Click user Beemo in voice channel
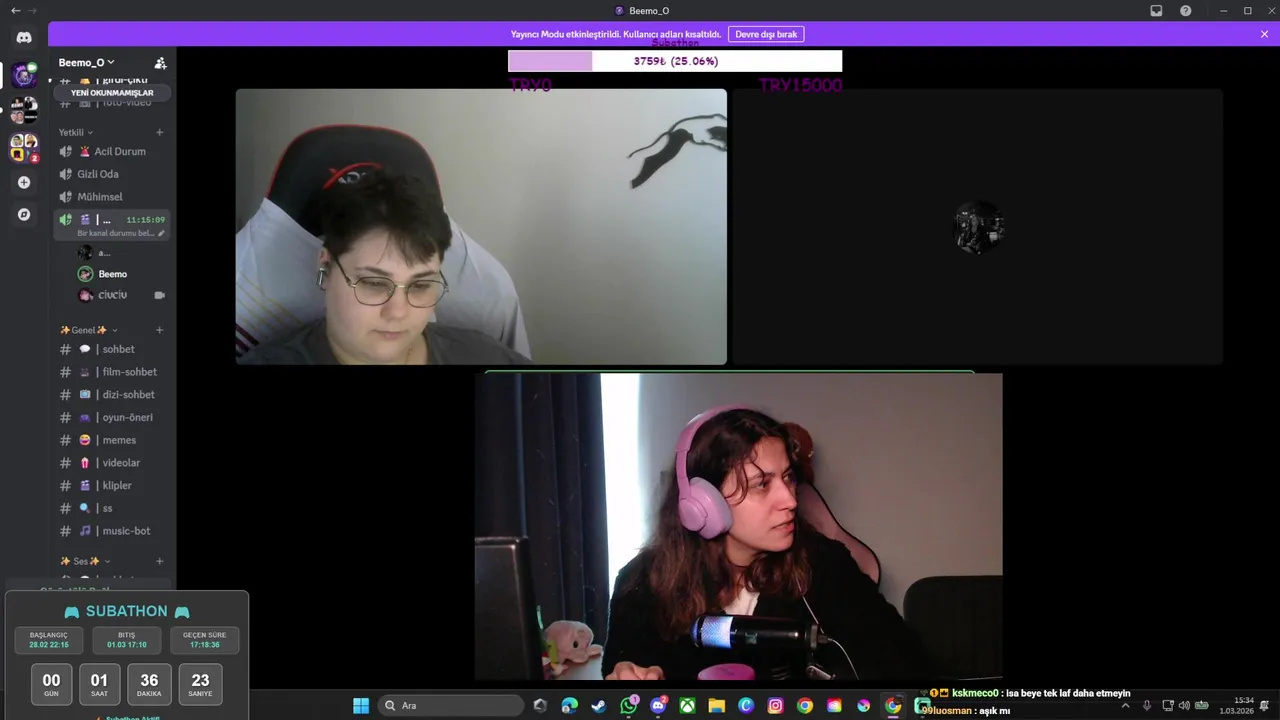Viewport: 1280px width, 720px height. pyautogui.click(x=112, y=274)
